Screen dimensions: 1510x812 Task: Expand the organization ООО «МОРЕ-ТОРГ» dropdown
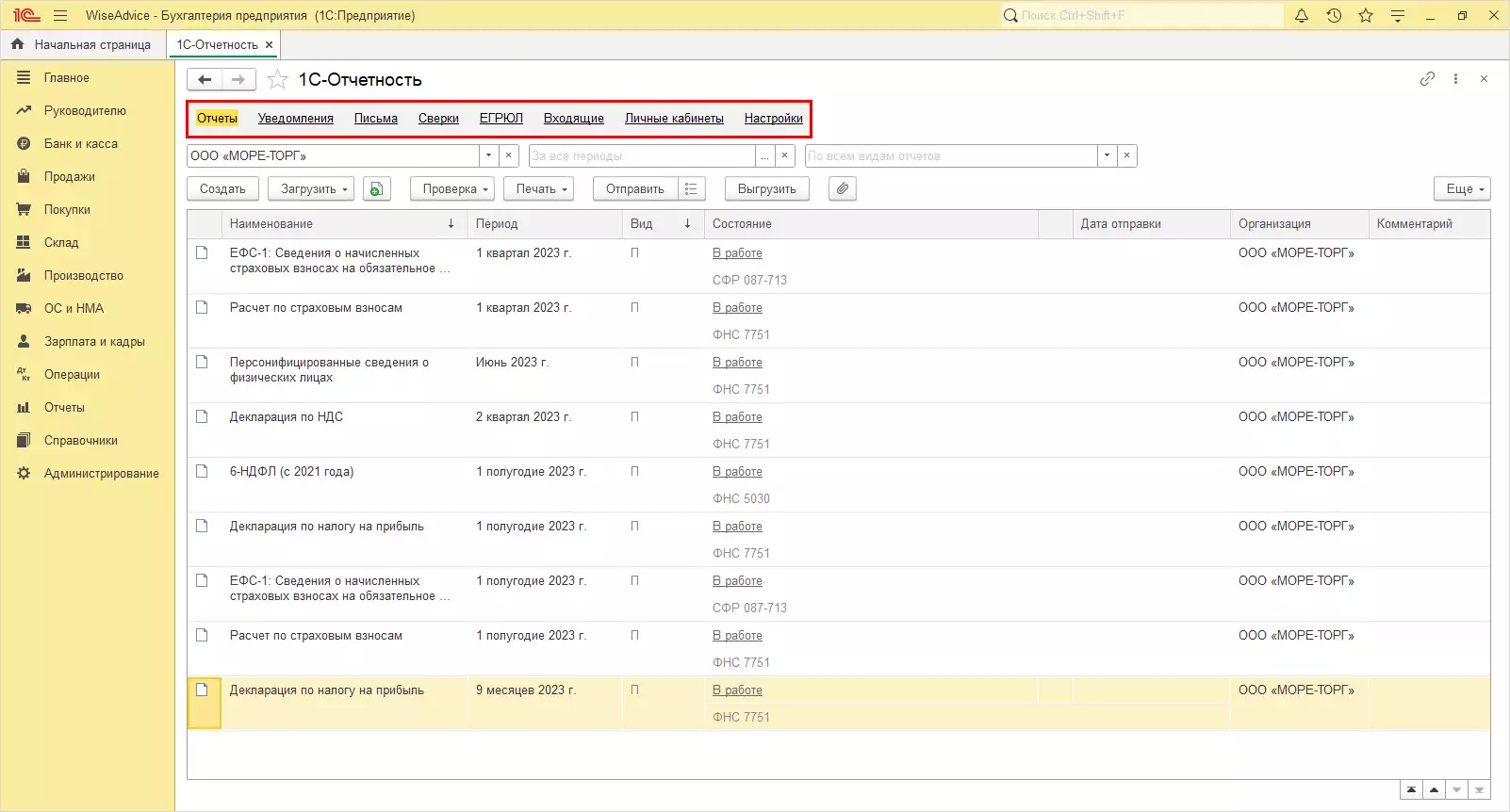pos(488,155)
